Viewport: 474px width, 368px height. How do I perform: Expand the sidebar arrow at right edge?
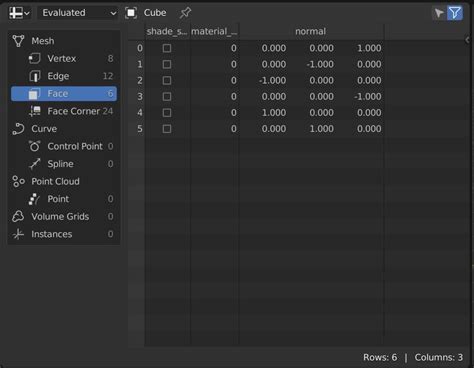pos(467,40)
